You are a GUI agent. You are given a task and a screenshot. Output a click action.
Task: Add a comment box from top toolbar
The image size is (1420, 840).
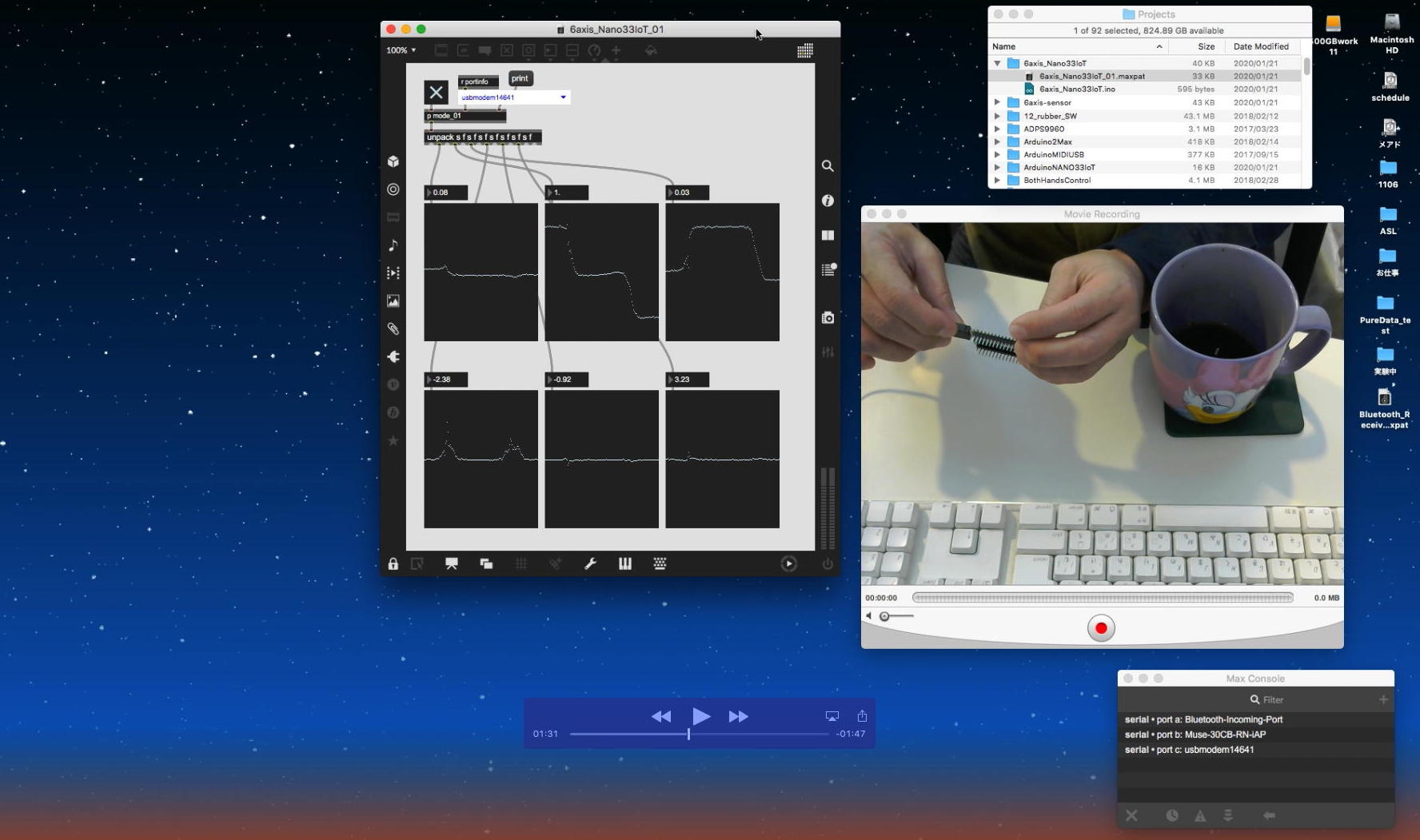(x=485, y=50)
